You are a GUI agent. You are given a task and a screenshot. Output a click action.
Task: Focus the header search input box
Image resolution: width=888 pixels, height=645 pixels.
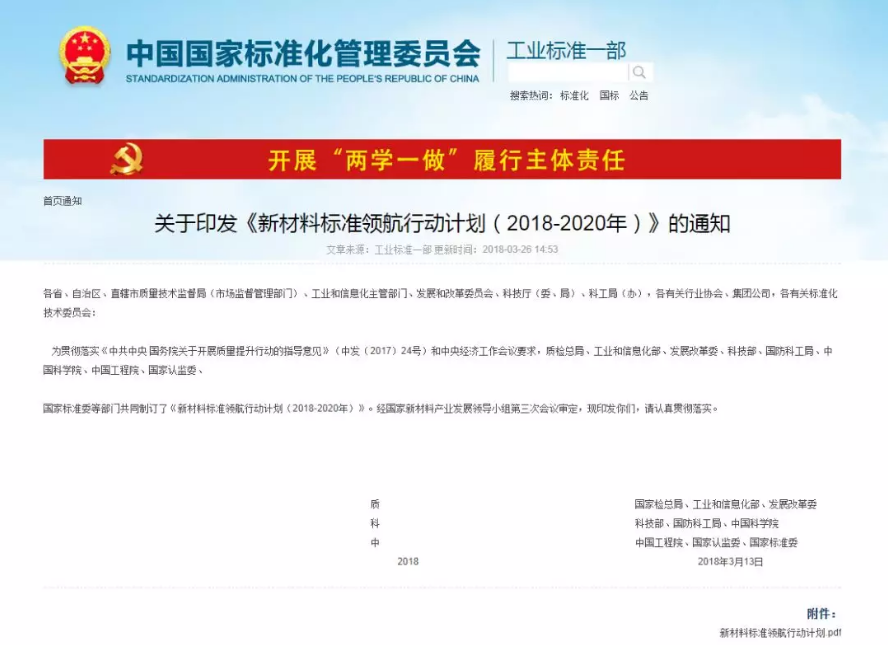point(568,72)
